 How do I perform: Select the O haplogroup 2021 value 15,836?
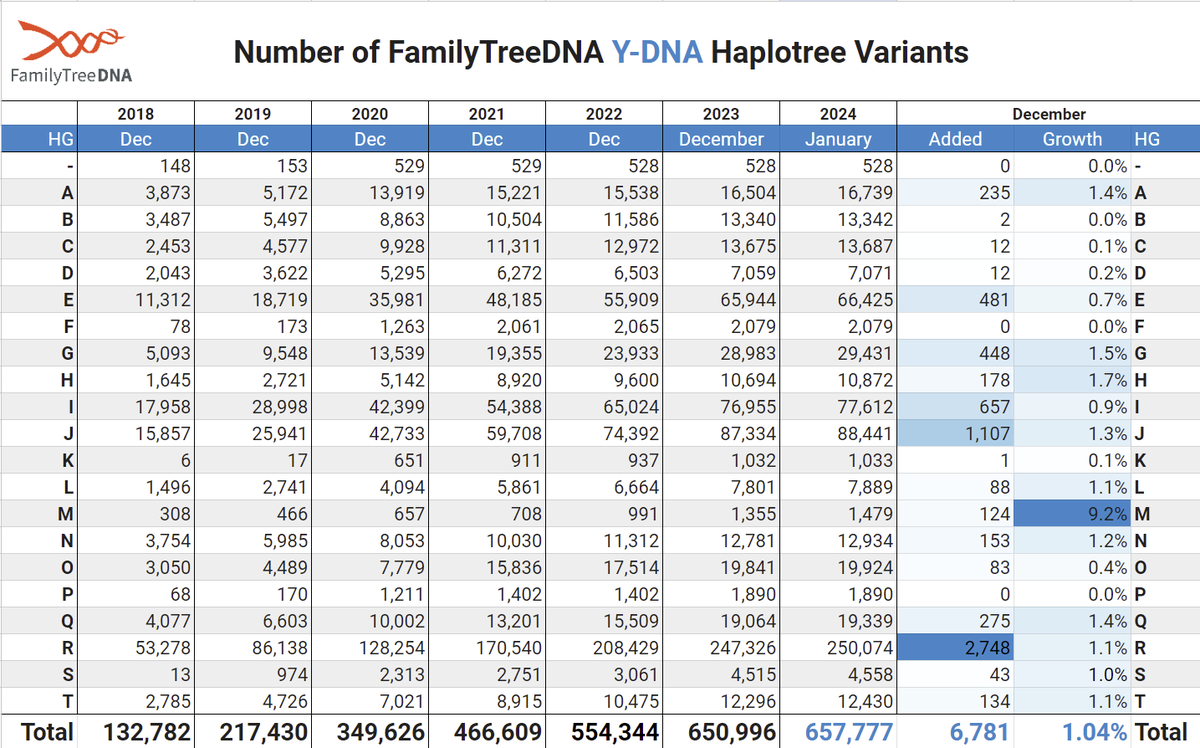pyautogui.click(x=487, y=567)
